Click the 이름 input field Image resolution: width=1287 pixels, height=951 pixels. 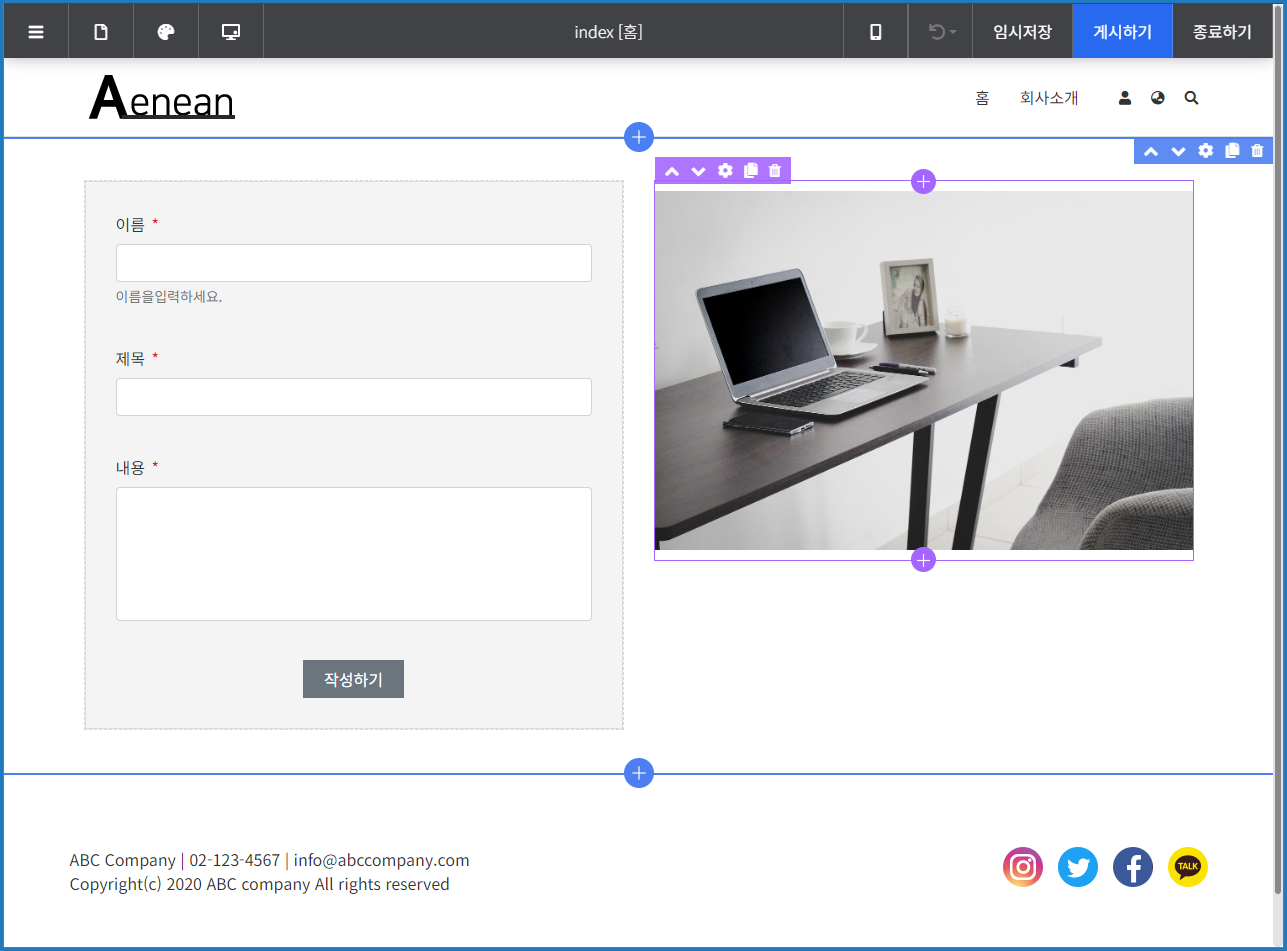click(x=353, y=263)
